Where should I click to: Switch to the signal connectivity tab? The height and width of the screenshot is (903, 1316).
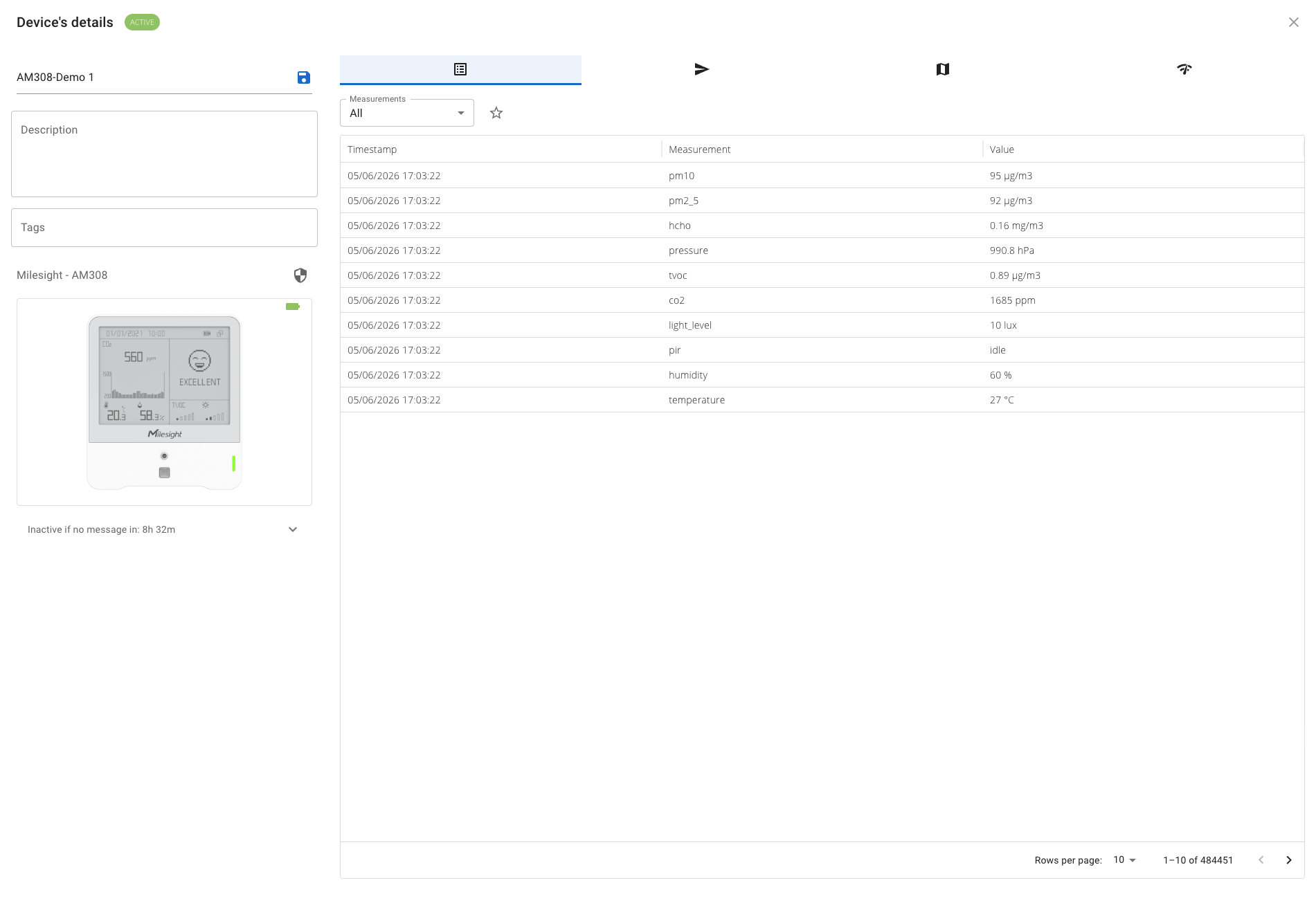coord(1184,69)
